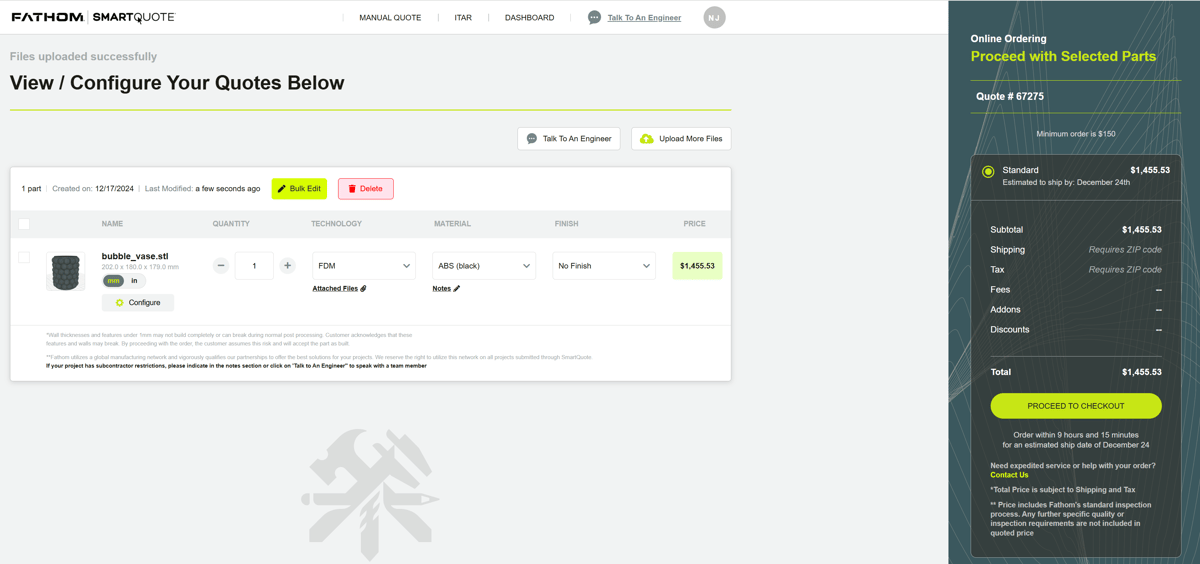Switch units to mm

(113, 281)
